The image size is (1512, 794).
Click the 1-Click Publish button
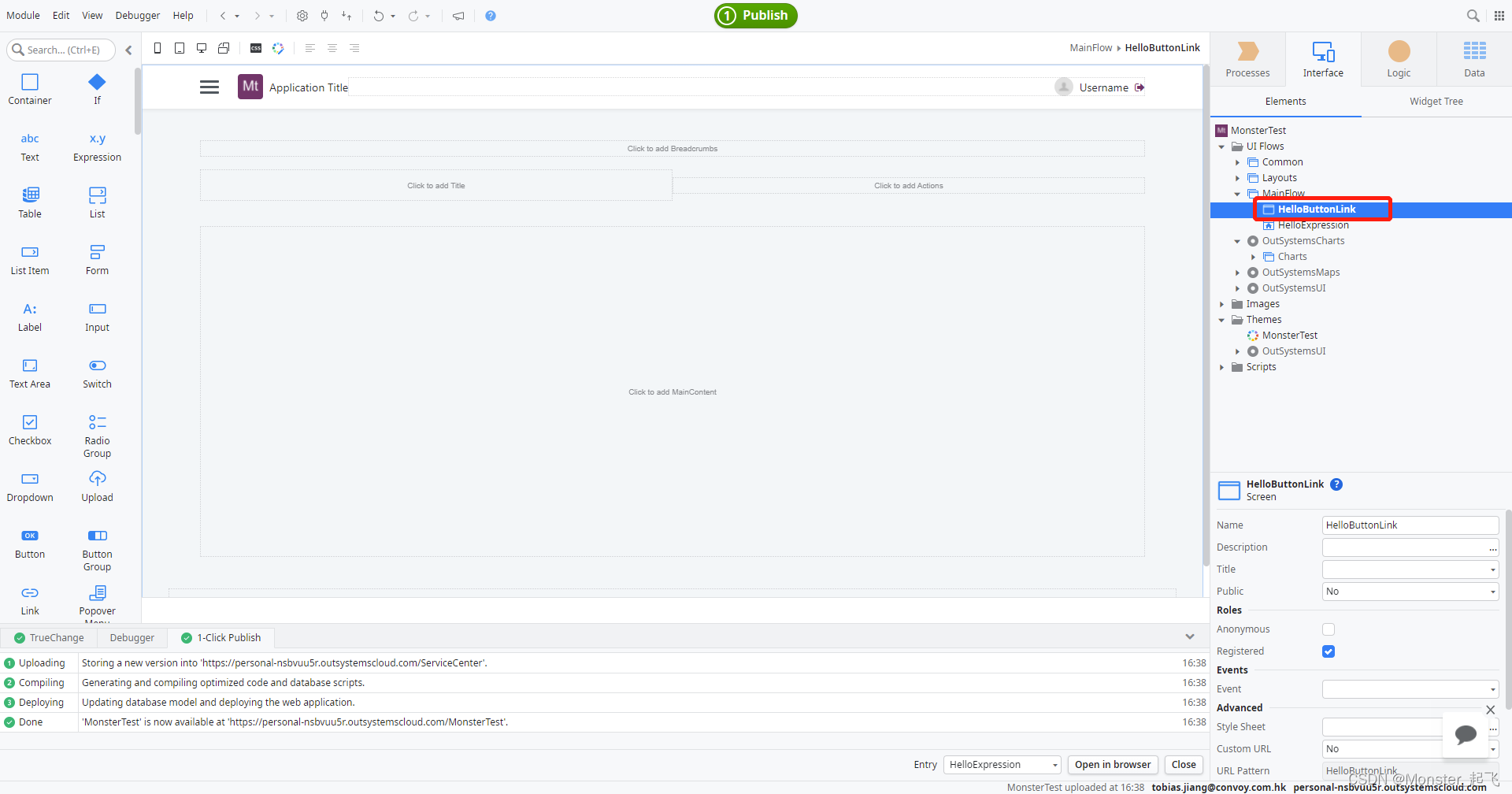756,16
